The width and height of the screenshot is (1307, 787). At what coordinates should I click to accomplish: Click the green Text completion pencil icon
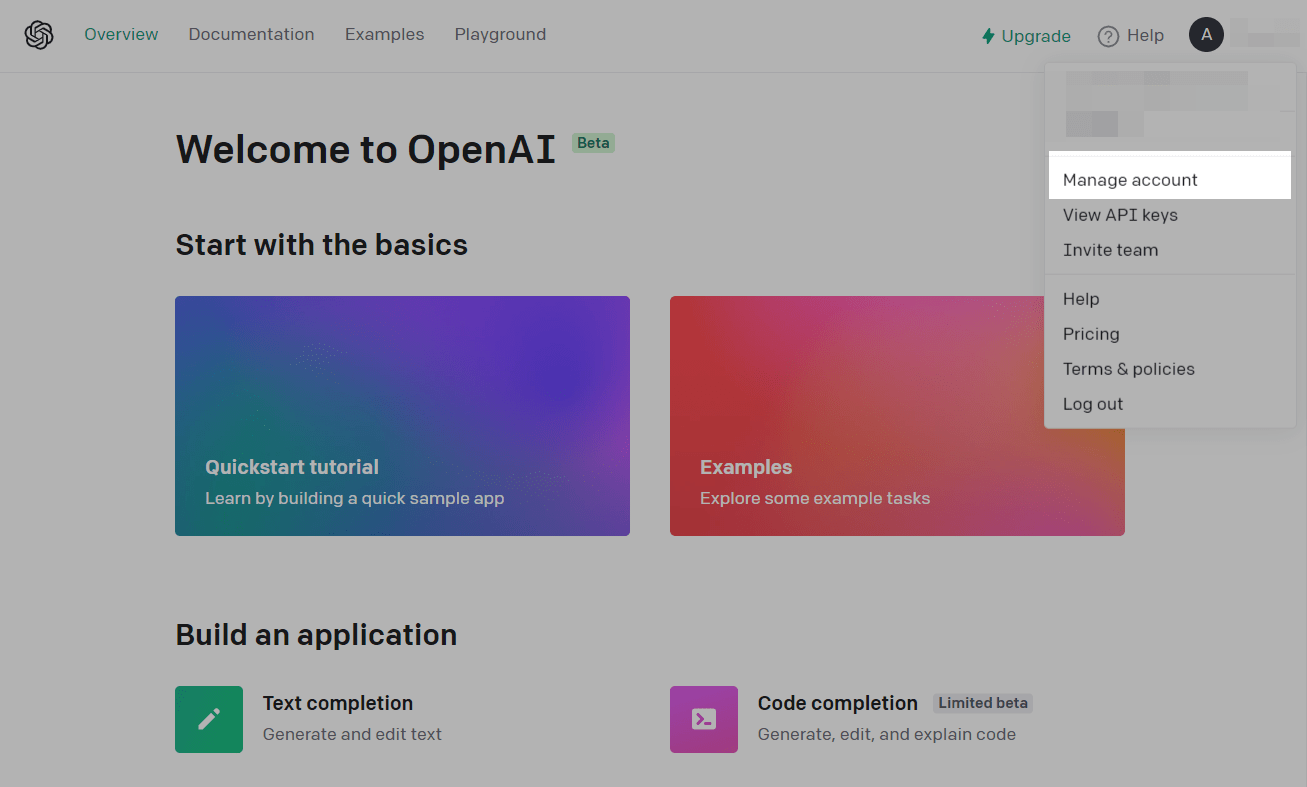(x=209, y=719)
